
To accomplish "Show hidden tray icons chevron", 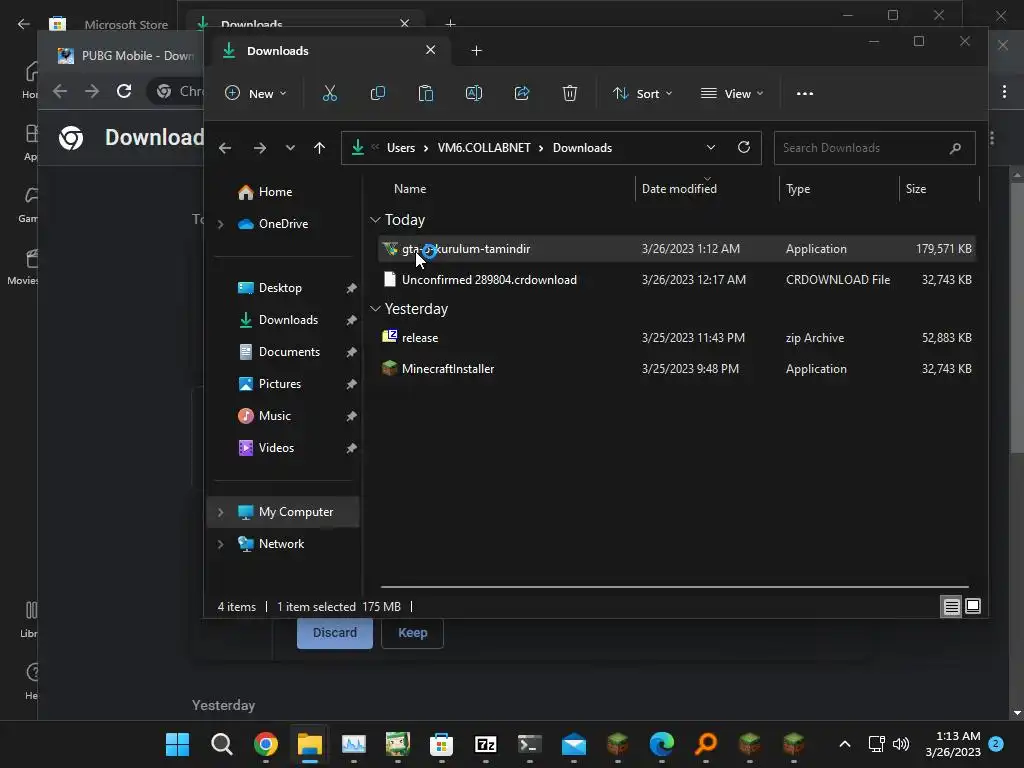I will click(844, 744).
